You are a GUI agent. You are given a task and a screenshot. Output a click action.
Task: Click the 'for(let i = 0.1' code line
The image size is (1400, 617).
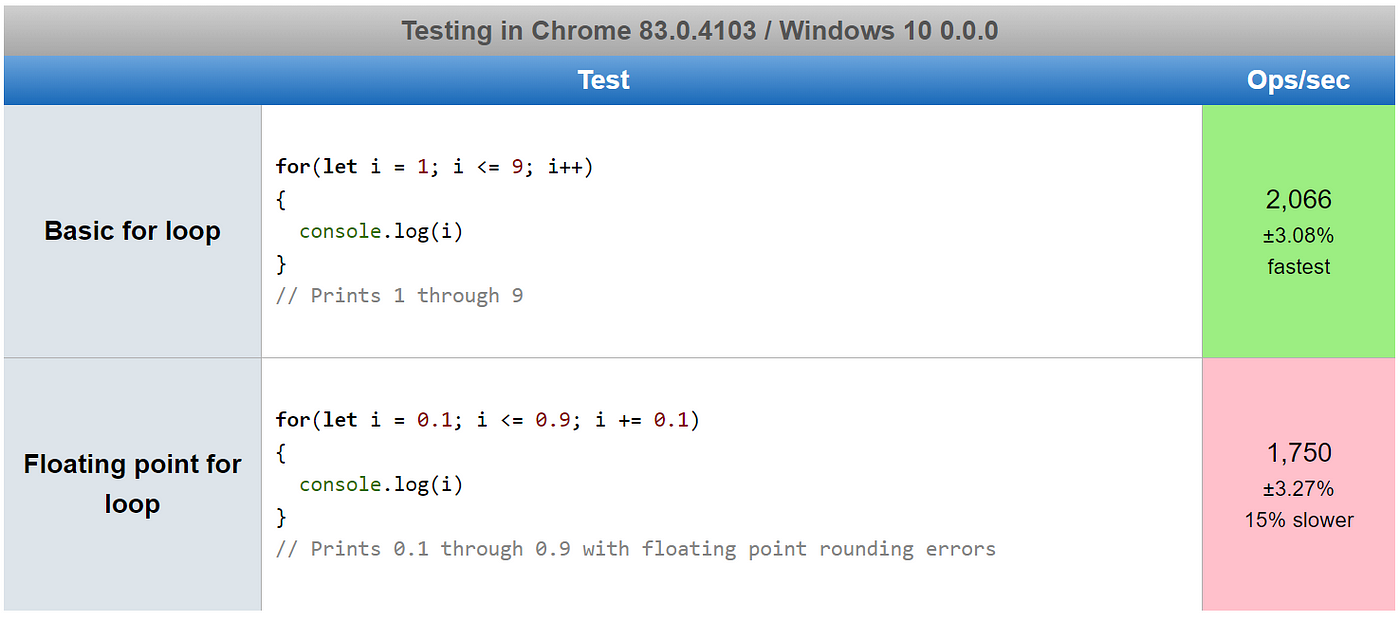(x=488, y=420)
